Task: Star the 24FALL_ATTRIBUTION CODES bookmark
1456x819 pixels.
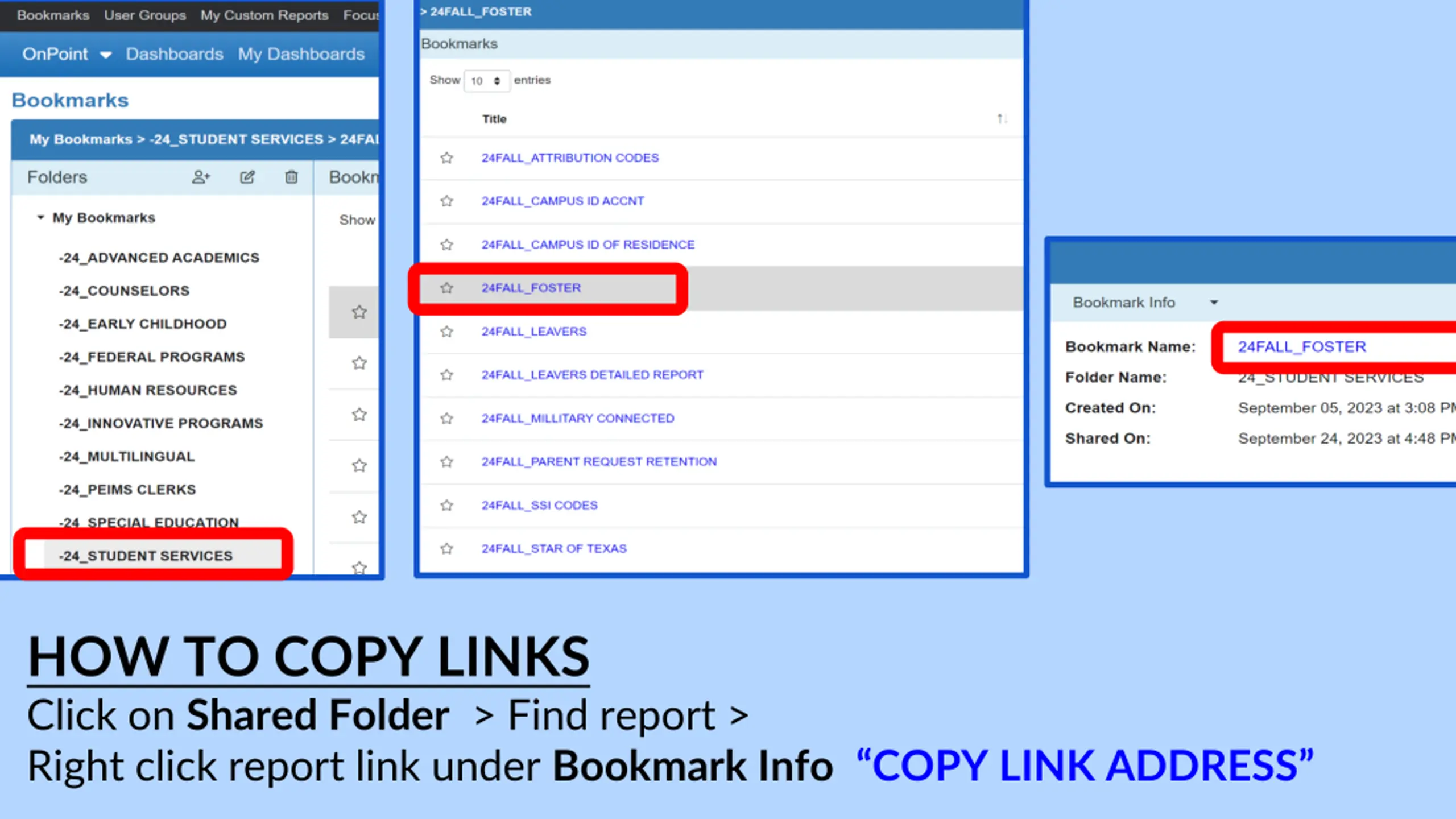Action: click(x=447, y=158)
